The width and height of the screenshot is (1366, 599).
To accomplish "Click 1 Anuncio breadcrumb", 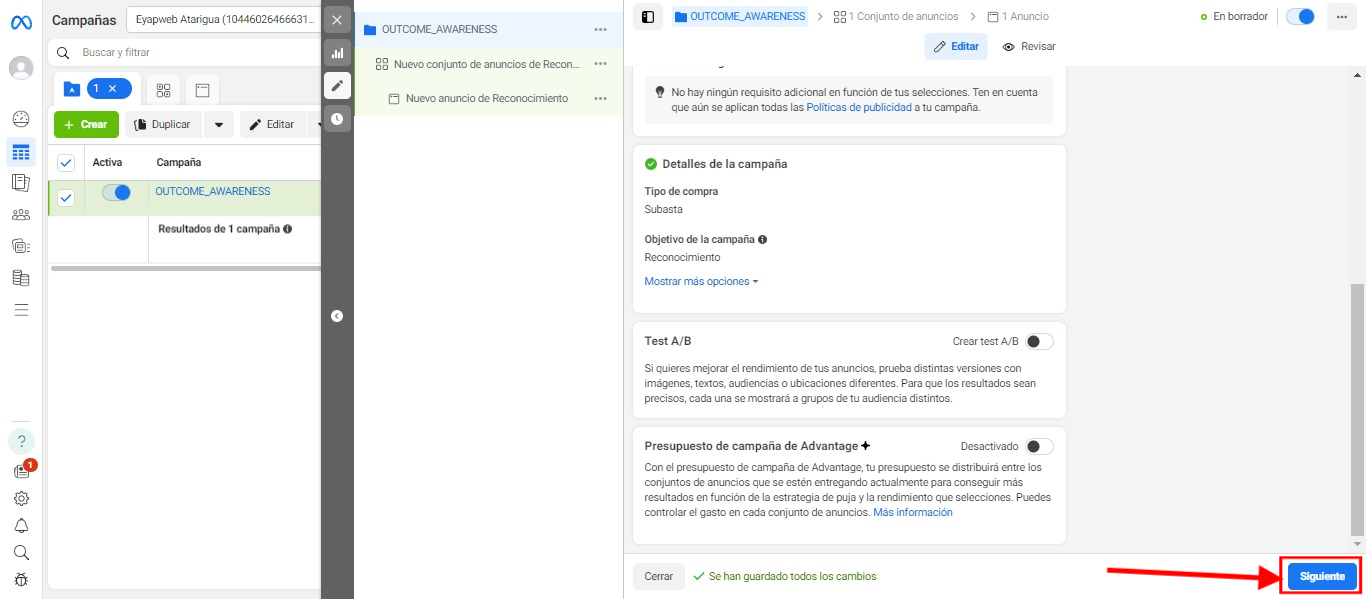I will 1018,17.
